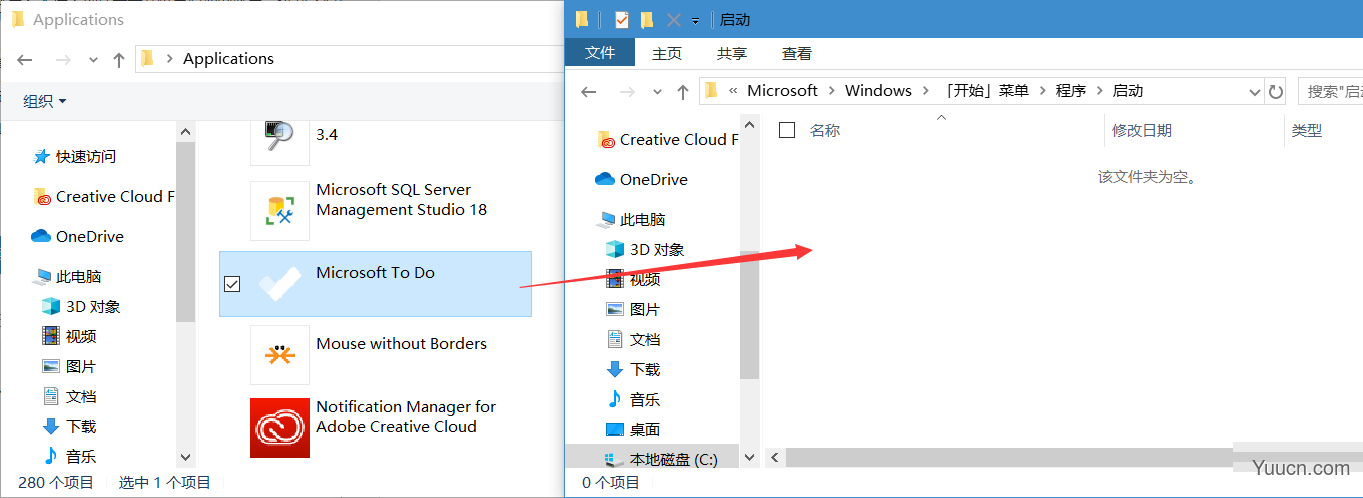The width and height of the screenshot is (1363, 498).
Task: Click the search box in 启动 window
Action: (1330, 91)
